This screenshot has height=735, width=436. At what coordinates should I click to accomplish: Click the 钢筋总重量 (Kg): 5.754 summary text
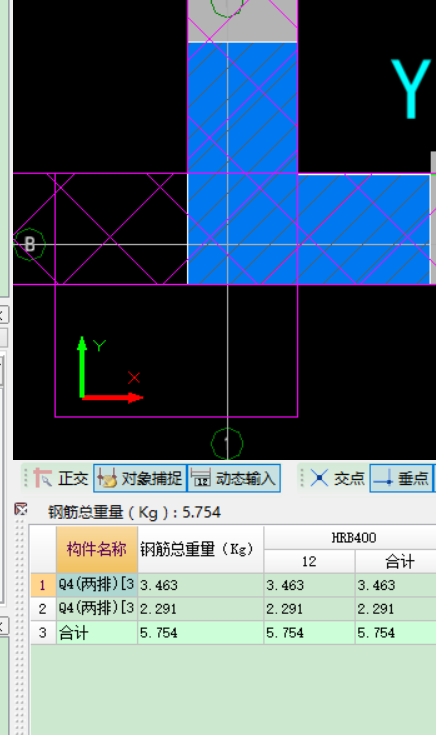click(134, 512)
